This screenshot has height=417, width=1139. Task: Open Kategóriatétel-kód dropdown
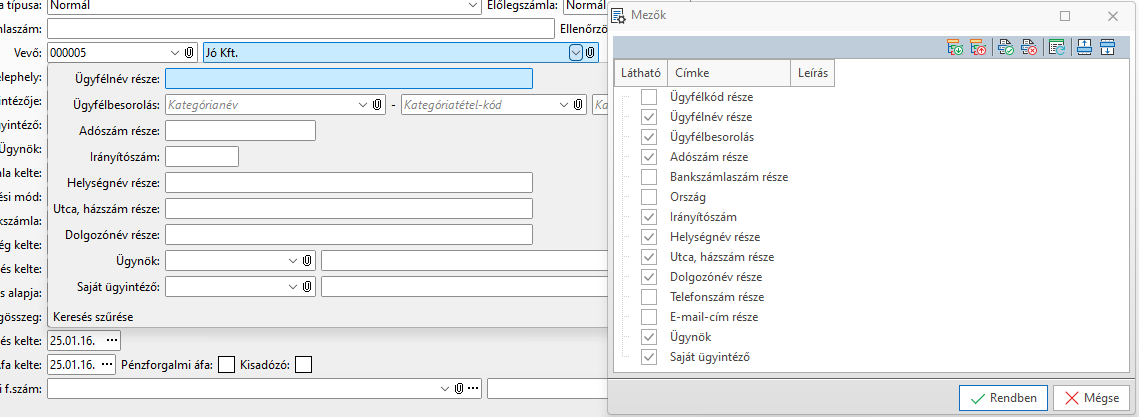pos(563,105)
